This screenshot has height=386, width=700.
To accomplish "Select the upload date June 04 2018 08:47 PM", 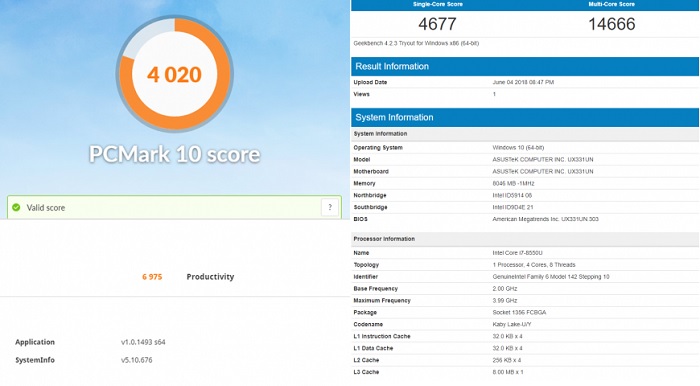I will (x=523, y=82).
